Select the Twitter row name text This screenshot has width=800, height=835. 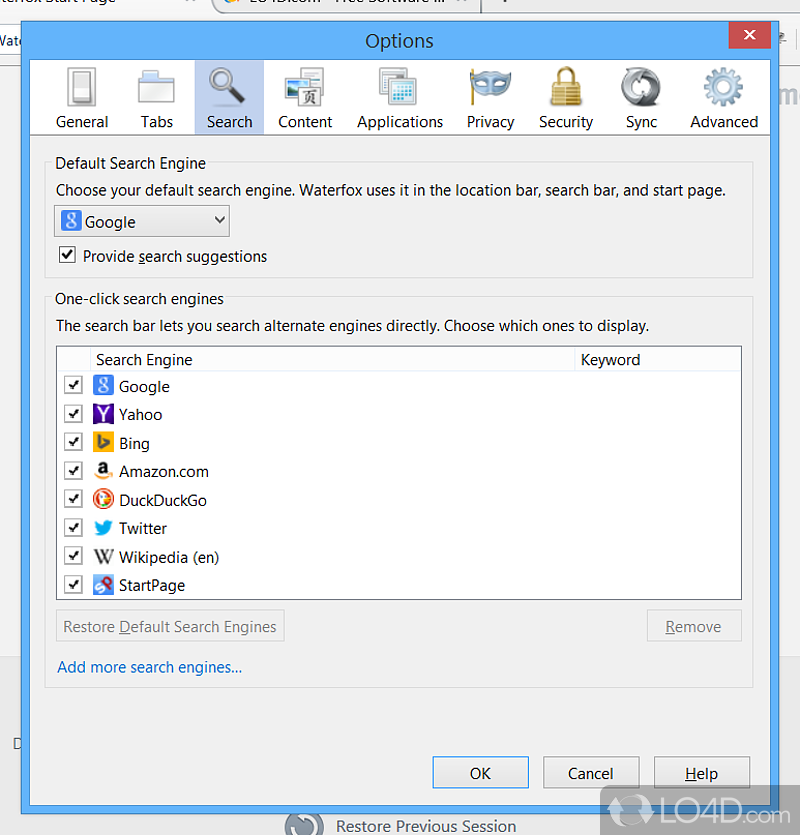[143, 529]
